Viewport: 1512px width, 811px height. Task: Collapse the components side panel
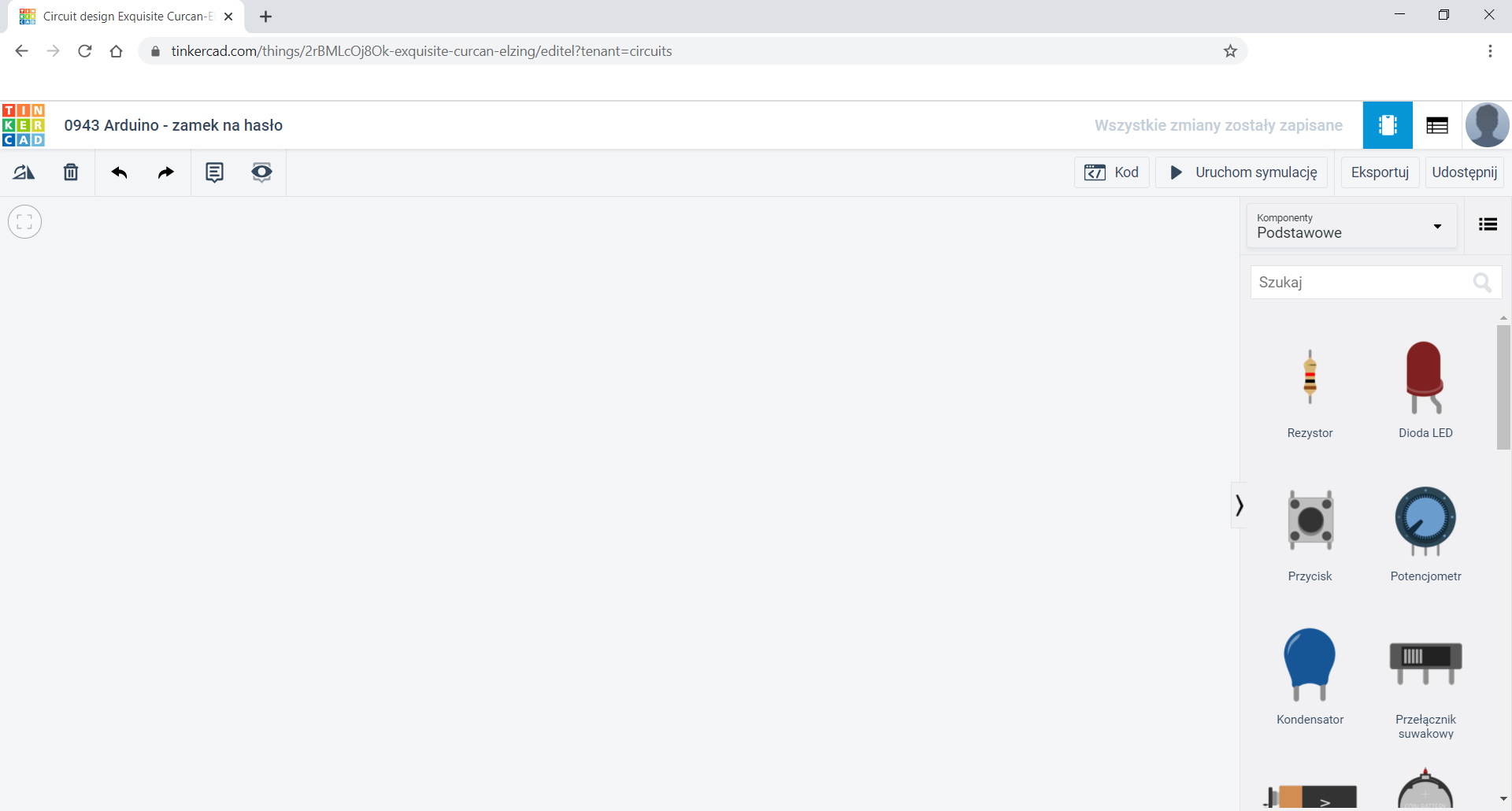click(1239, 505)
